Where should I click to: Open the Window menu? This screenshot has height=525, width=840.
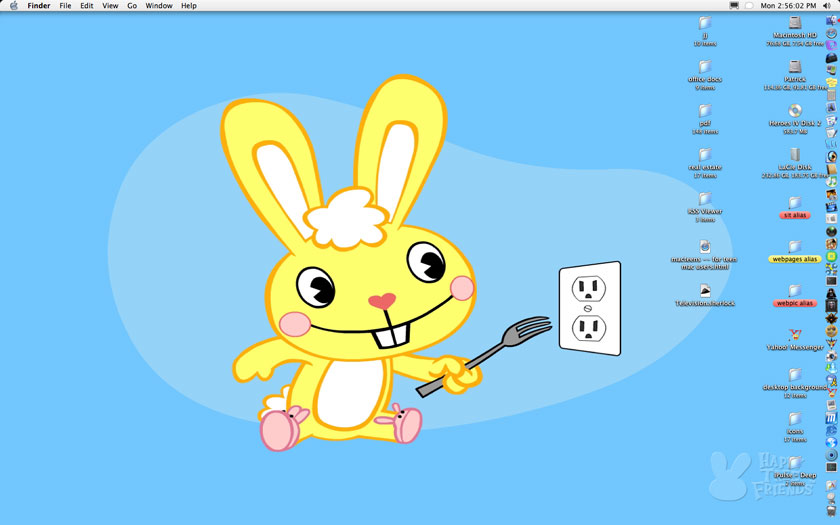point(159,5)
